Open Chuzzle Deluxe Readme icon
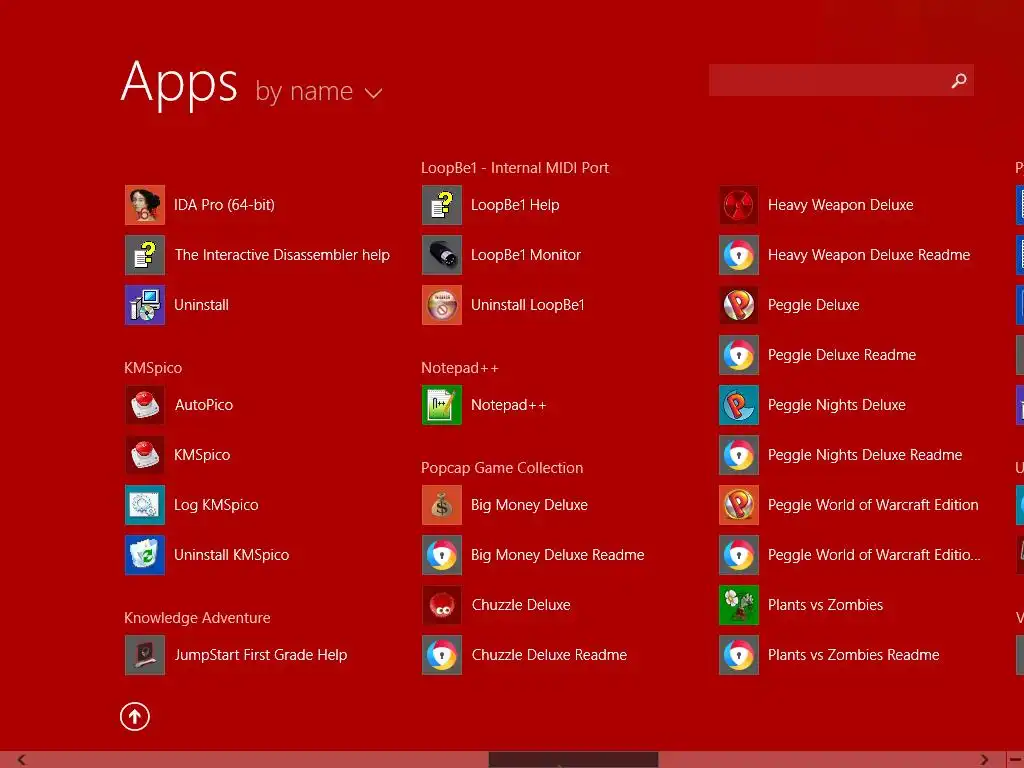1024x768 pixels. [x=442, y=655]
